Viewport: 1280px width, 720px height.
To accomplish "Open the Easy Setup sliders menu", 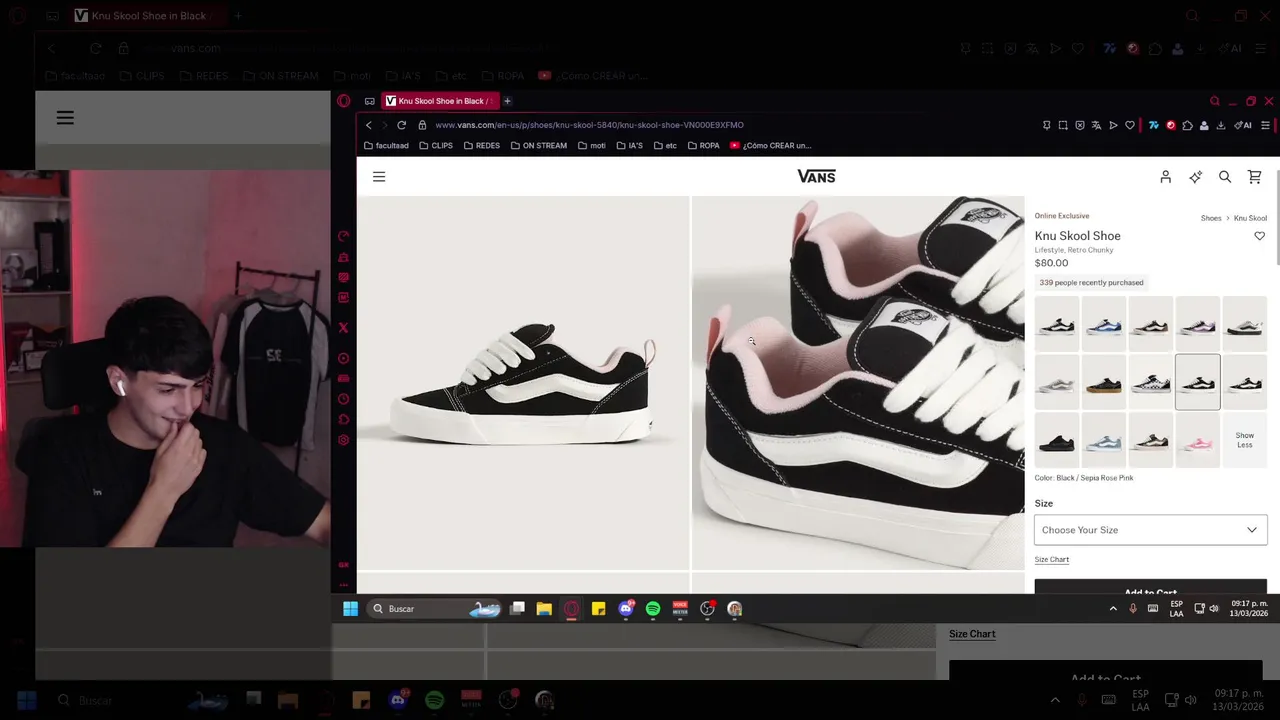I will 1265,125.
